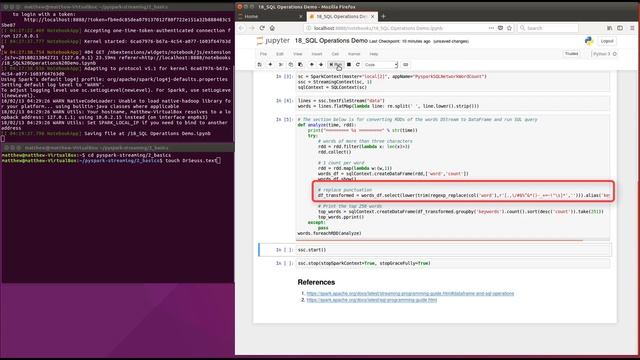Close the 18_SQL Operations Demo tab
The height and width of the screenshot is (360, 640).
click(x=372, y=16)
